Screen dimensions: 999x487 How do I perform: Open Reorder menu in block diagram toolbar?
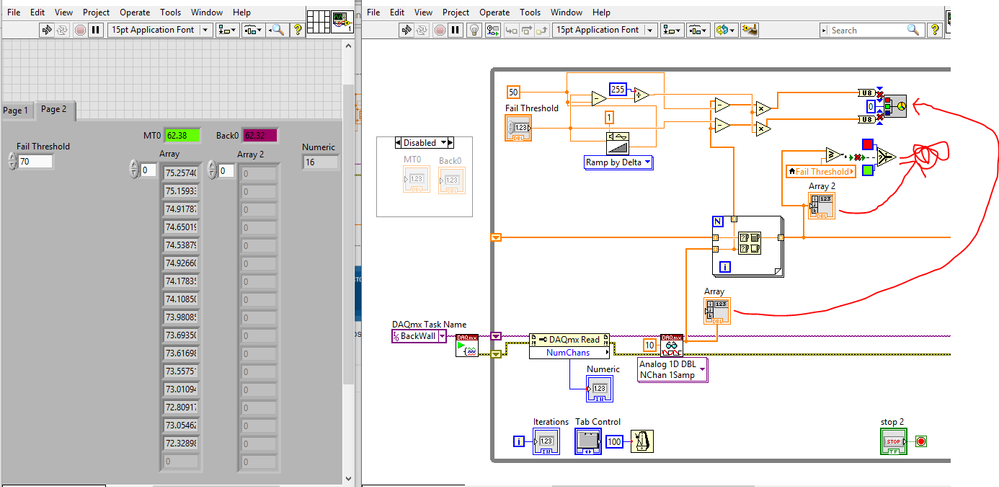point(726,30)
